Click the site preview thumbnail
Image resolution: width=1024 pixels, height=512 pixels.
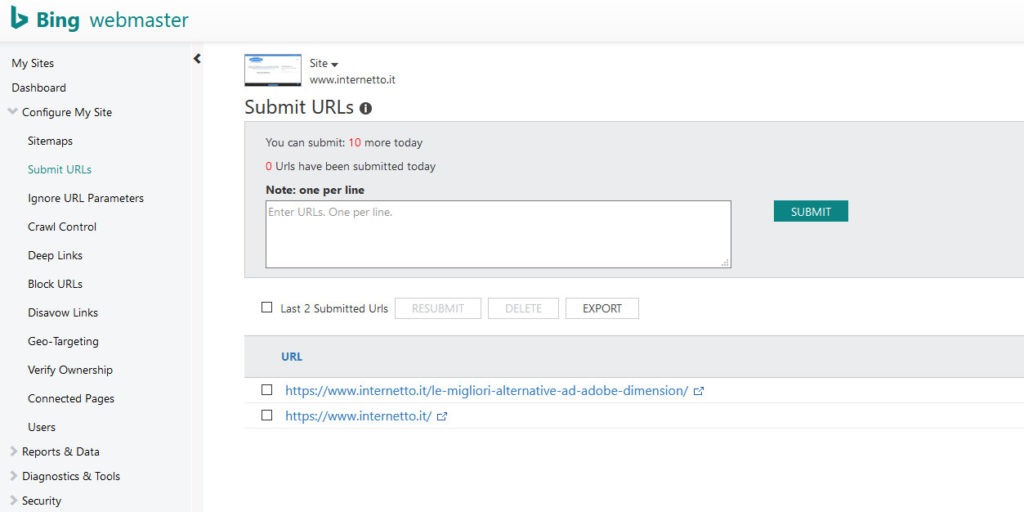click(273, 71)
